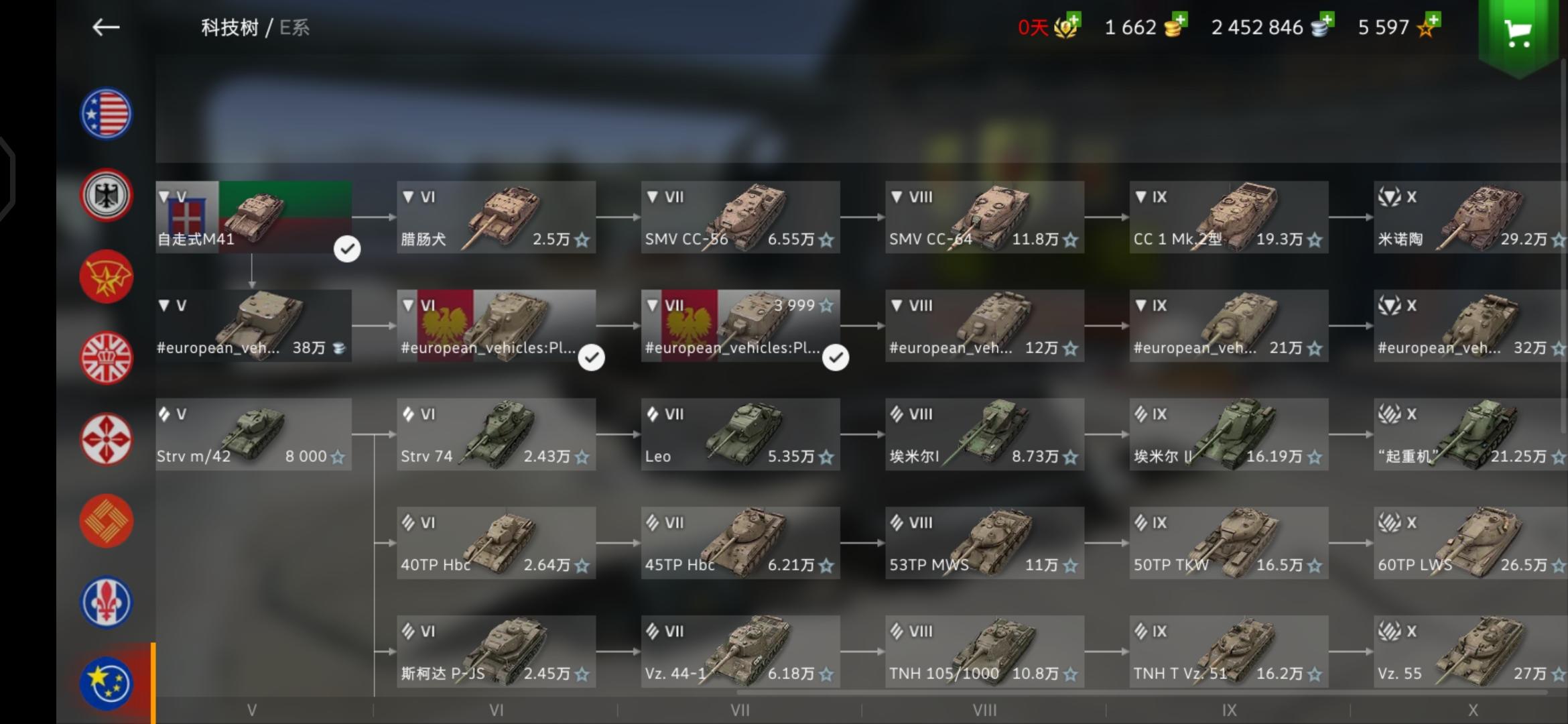Screen dimensions: 1568x724
Task: Select the Britain crown nation emblem
Action: (107, 358)
